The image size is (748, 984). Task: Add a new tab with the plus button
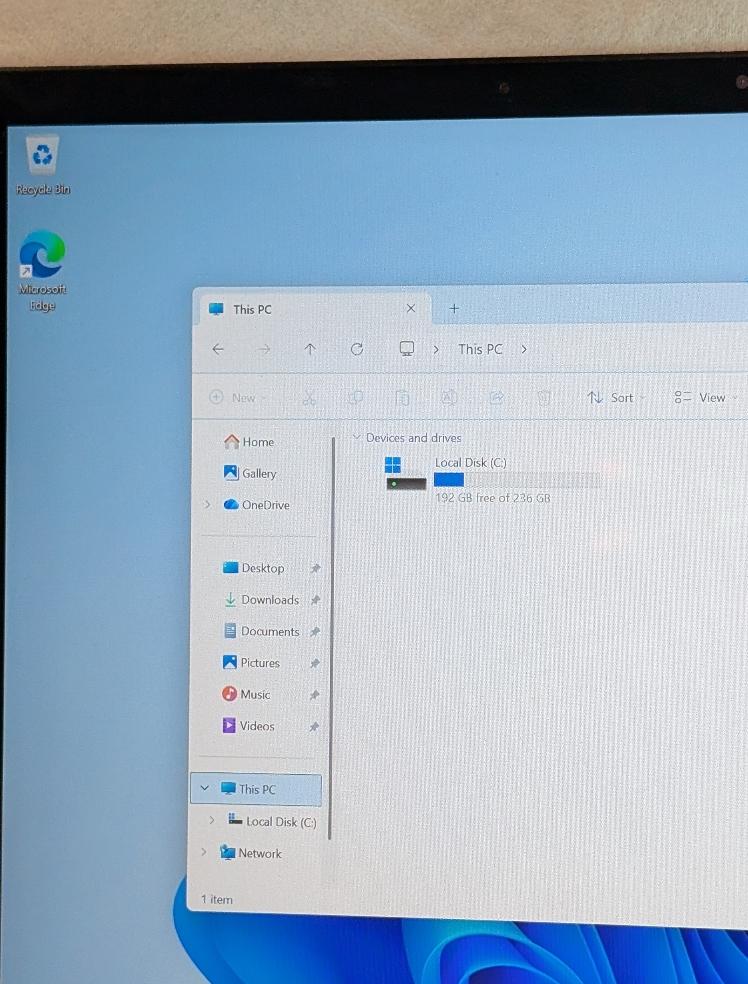[453, 309]
